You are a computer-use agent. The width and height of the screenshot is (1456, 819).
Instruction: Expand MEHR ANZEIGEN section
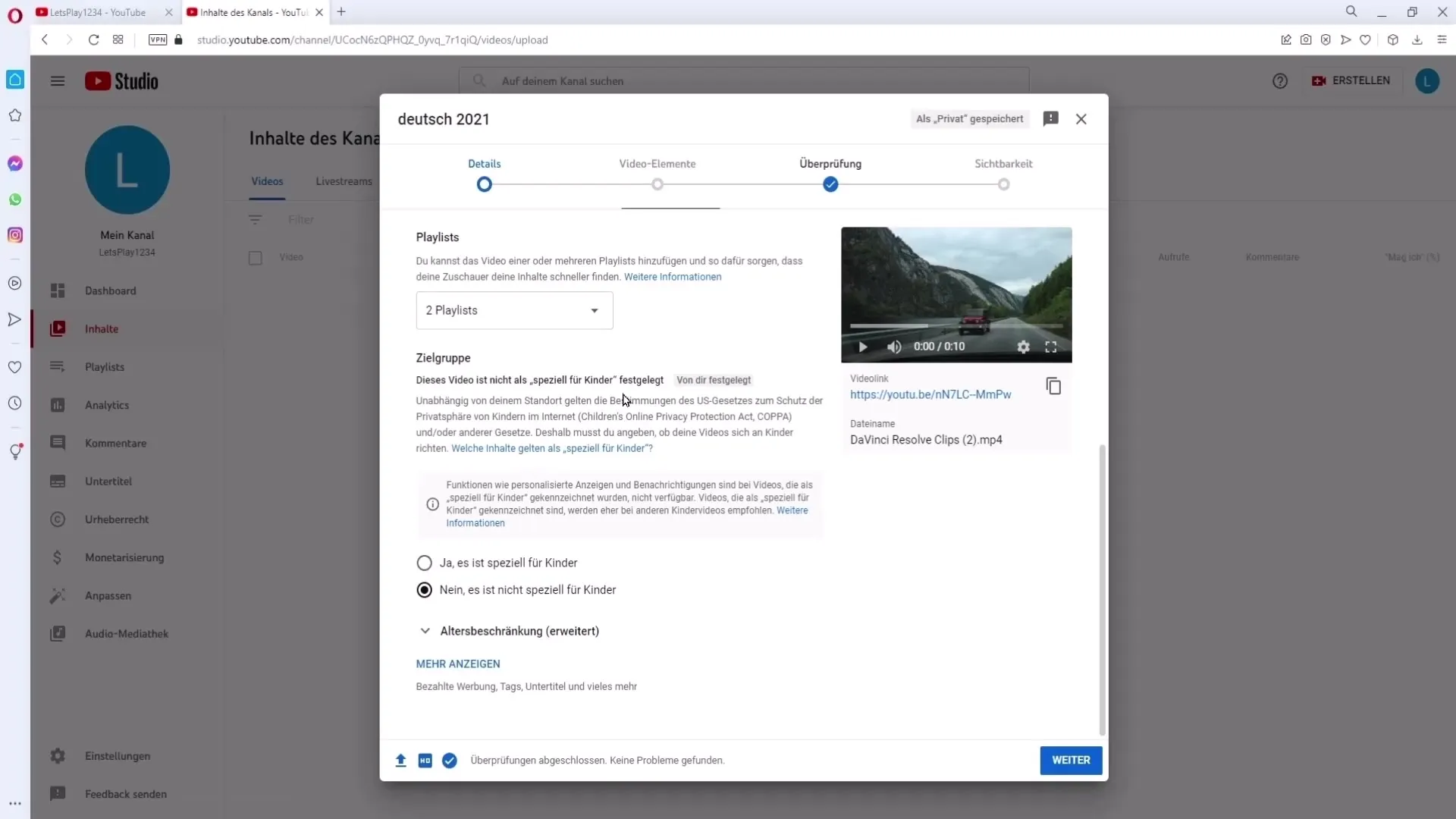pos(459,663)
